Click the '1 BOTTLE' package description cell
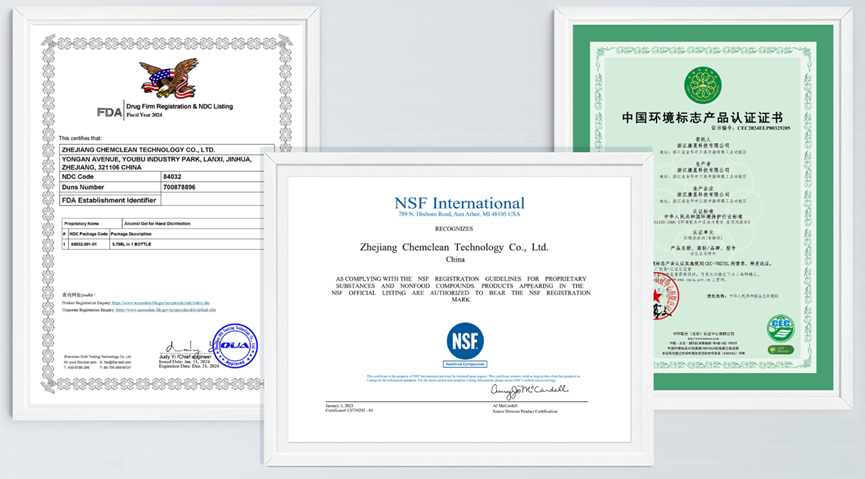 click(186, 244)
